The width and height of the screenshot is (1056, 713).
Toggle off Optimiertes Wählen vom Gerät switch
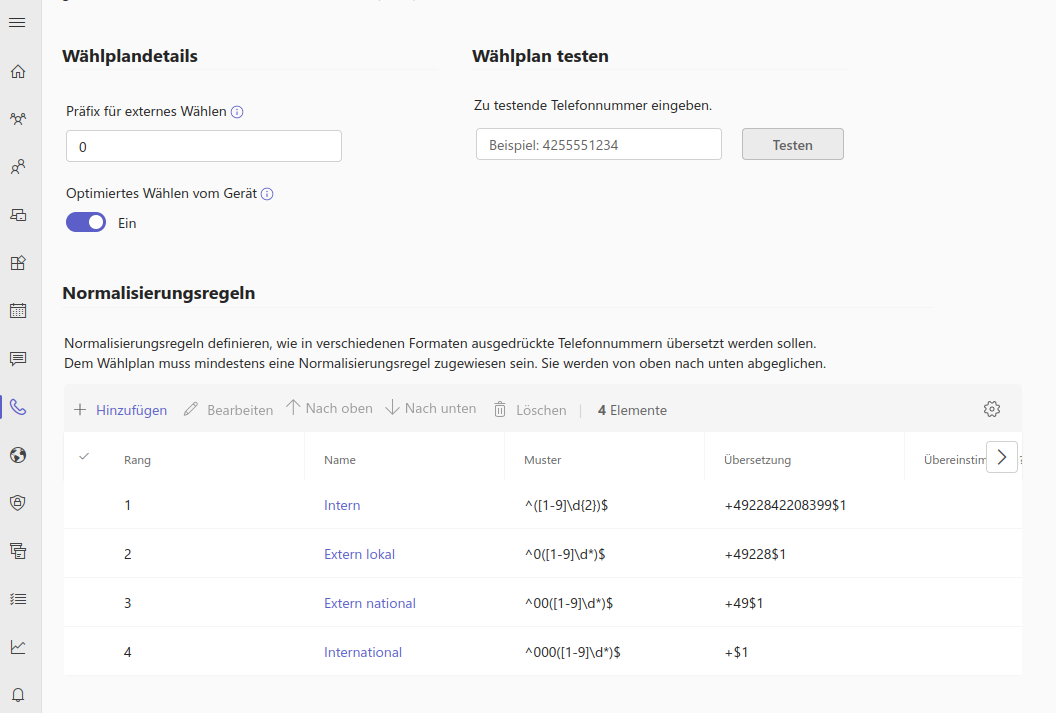pos(86,223)
